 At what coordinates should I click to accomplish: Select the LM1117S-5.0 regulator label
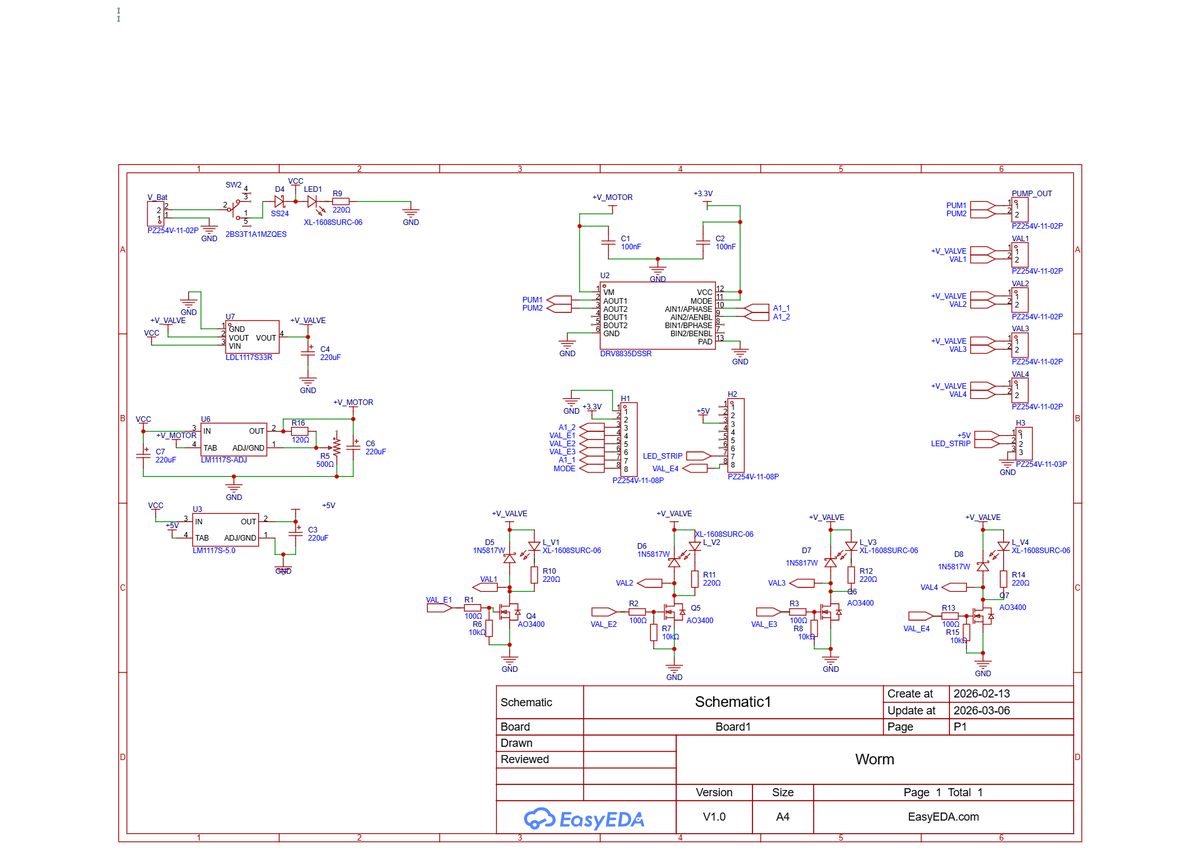tap(213, 549)
